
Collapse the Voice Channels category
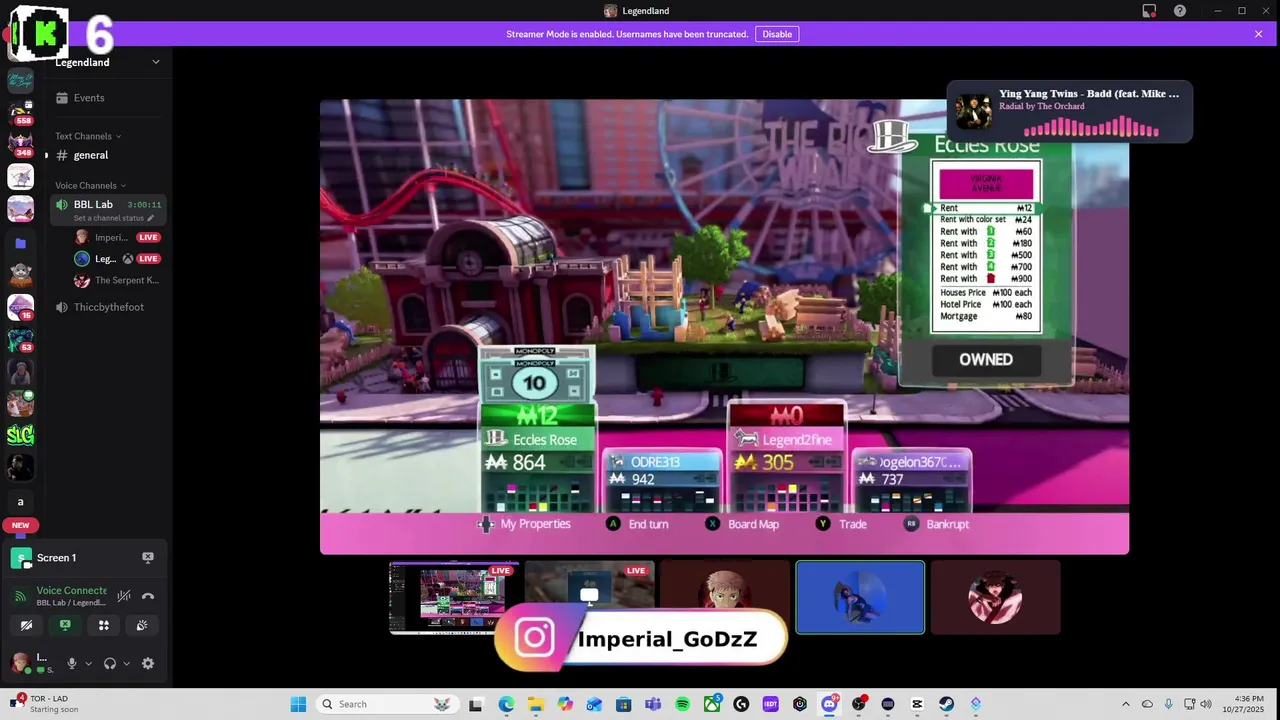(90, 185)
